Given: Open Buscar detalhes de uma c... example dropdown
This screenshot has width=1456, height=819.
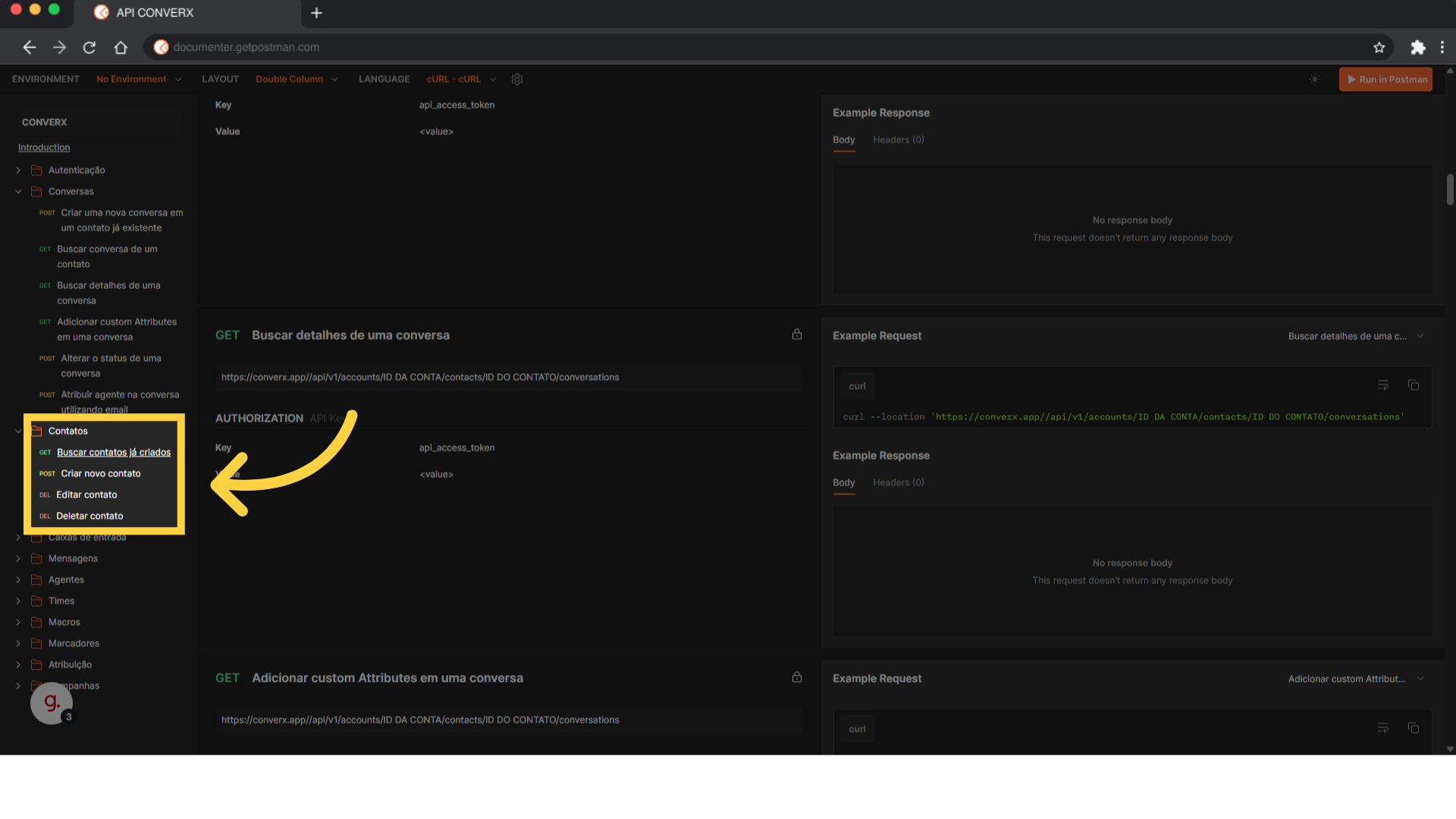Looking at the screenshot, I should pyautogui.click(x=1356, y=336).
